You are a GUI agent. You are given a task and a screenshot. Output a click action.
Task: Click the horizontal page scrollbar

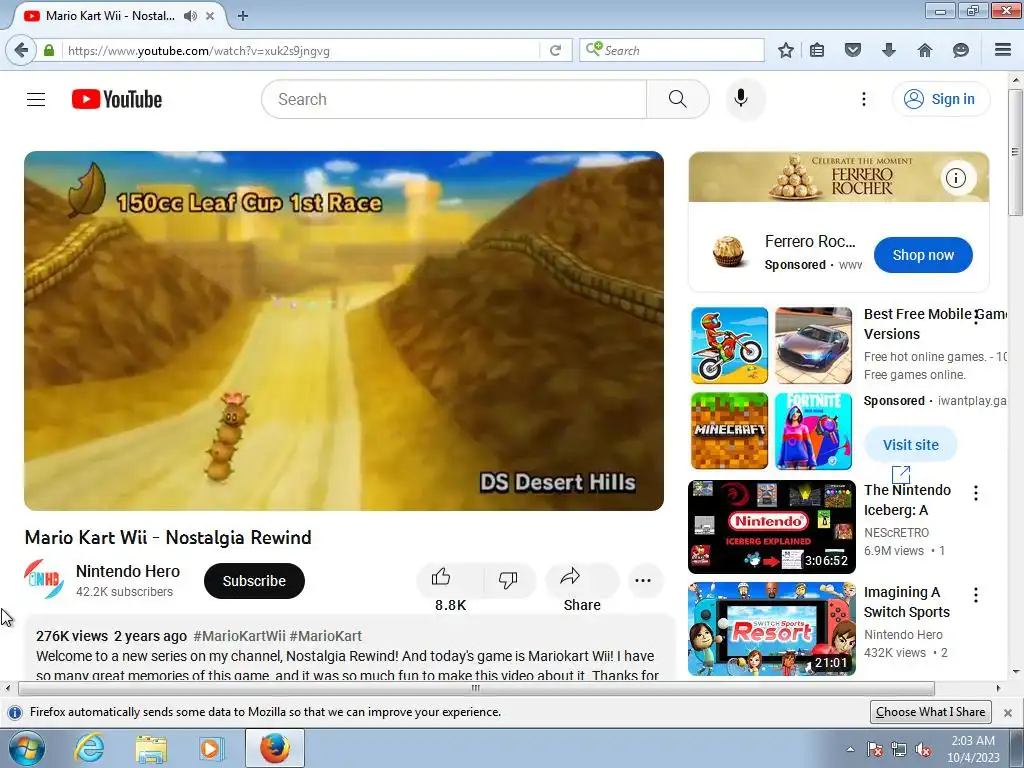[x=476, y=688]
